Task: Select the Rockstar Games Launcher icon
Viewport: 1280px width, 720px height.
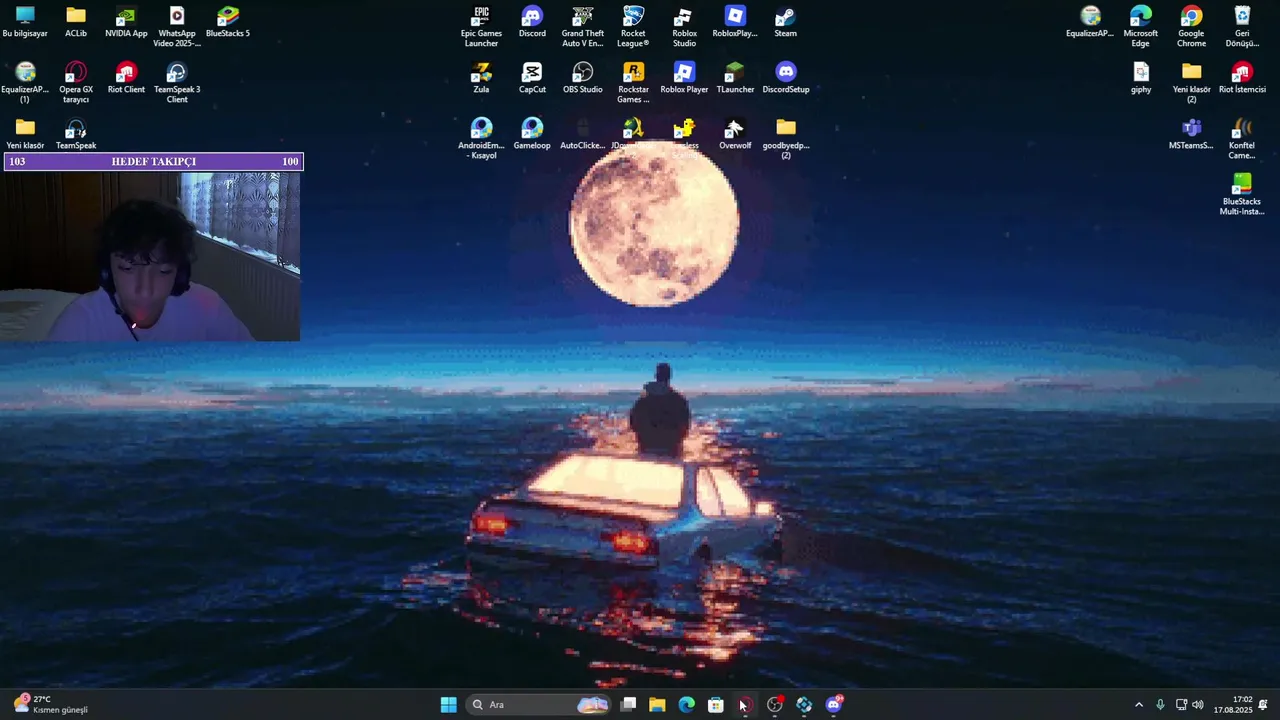Action: click(633, 83)
